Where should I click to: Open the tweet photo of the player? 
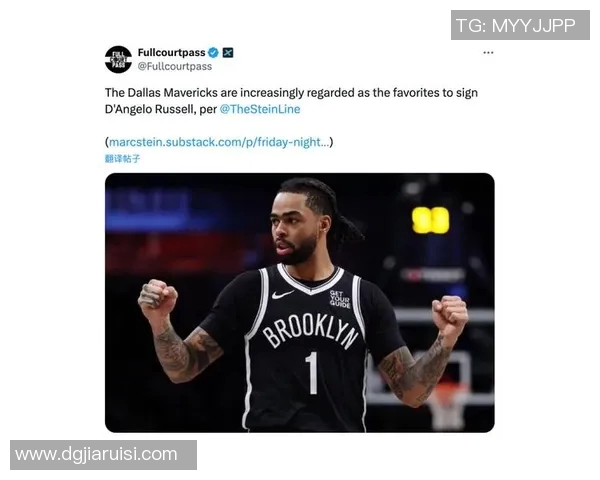(x=300, y=303)
